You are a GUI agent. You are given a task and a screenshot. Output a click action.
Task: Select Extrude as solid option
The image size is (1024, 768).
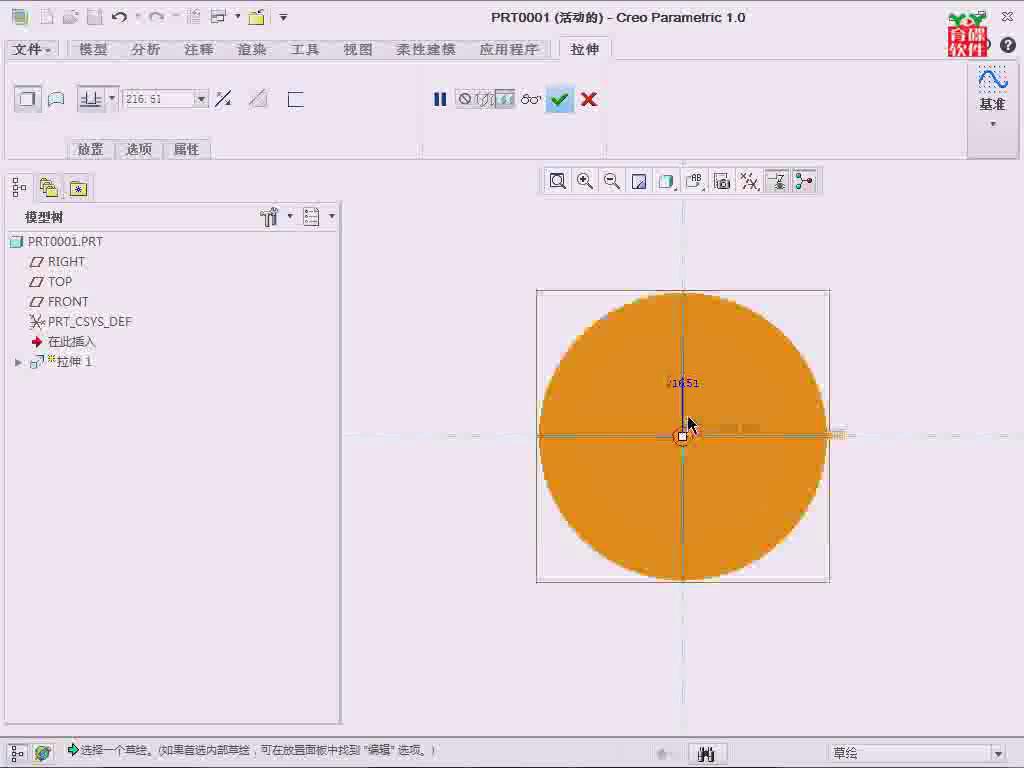27,99
